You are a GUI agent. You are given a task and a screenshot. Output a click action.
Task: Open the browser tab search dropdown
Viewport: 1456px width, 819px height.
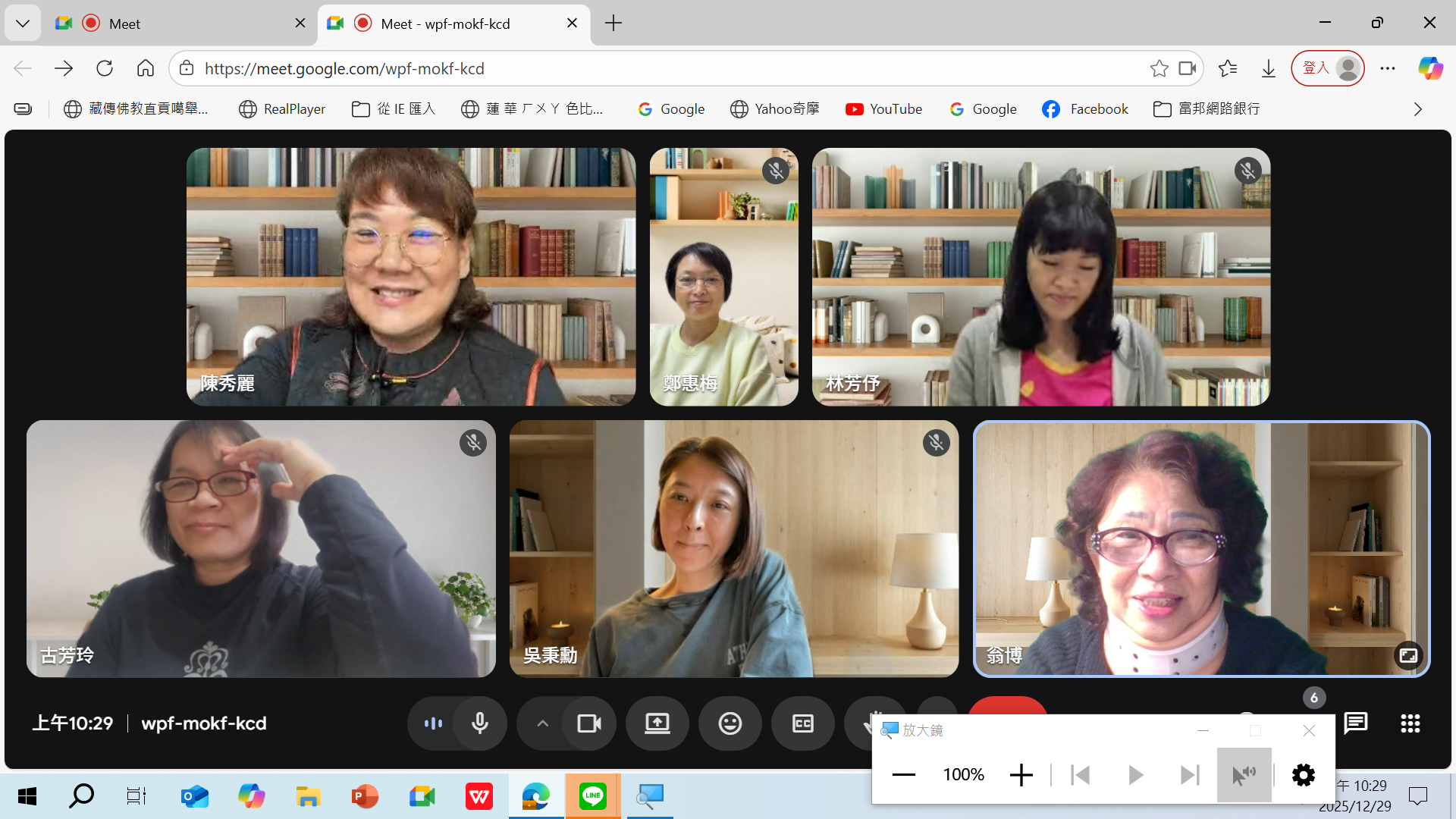(x=23, y=24)
